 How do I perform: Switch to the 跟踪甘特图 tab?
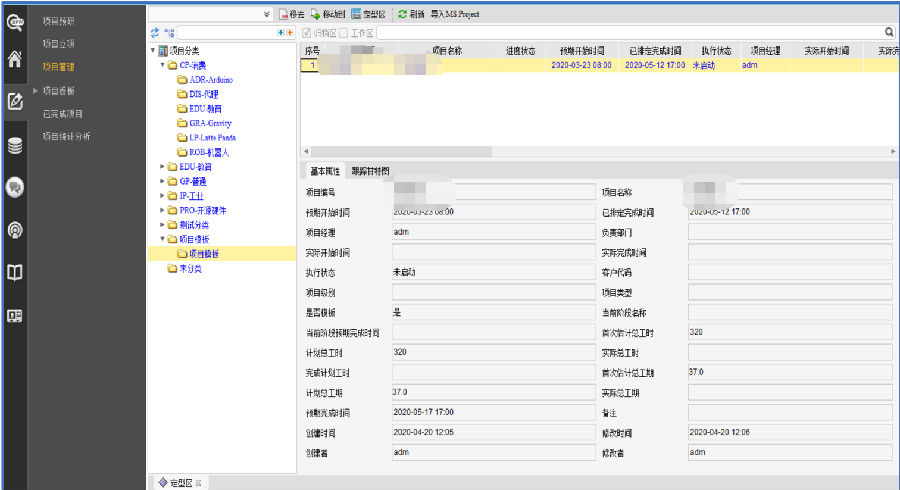click(369, 171)
